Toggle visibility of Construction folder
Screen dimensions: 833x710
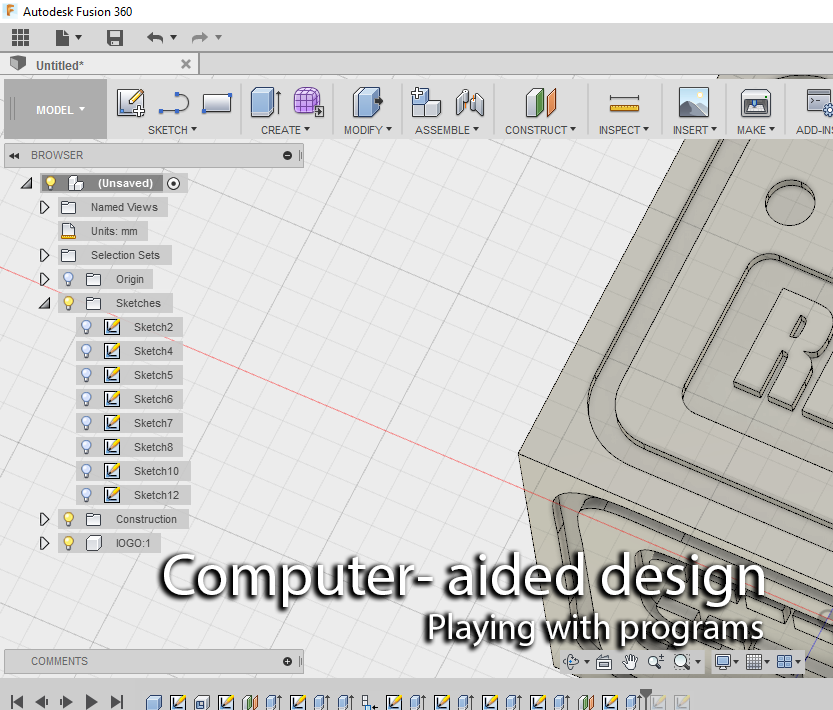click(68, 519)
